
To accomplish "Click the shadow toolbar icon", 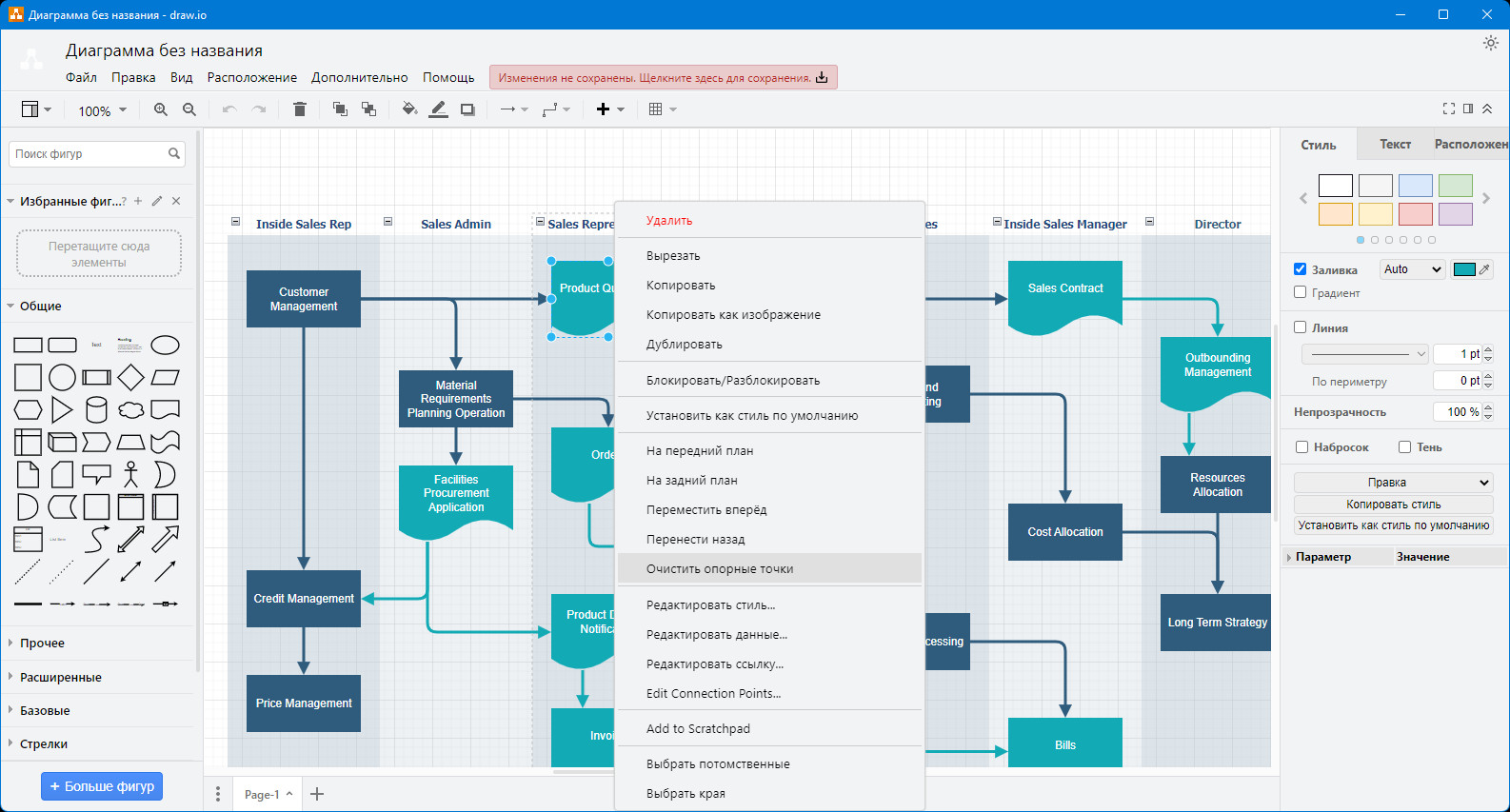I will pos(467,109).
